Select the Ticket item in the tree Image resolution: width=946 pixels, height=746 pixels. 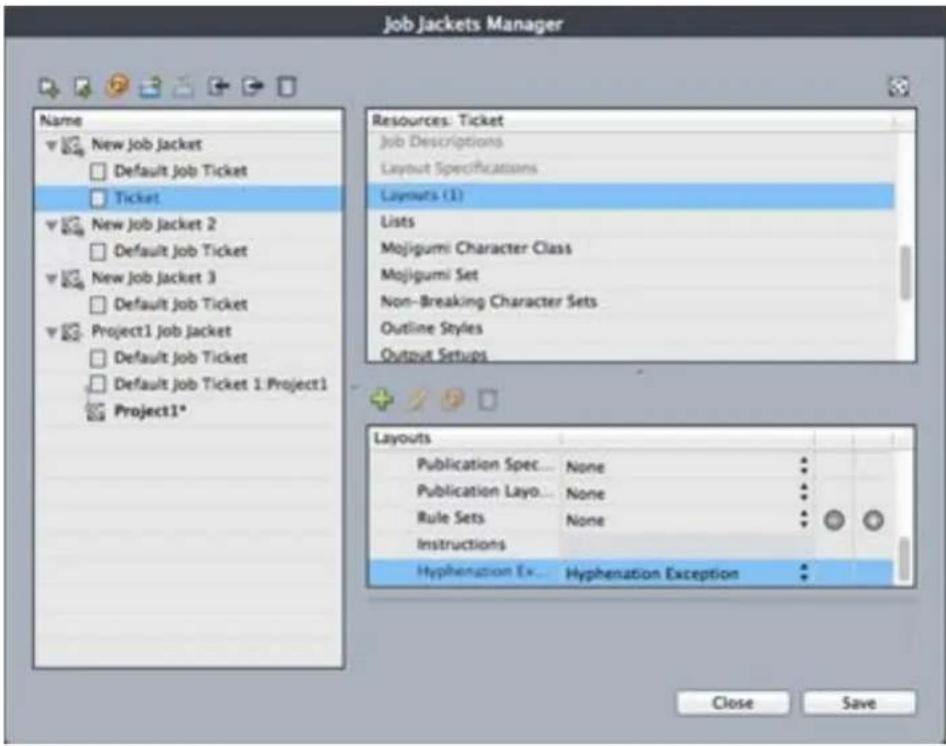[x=137, y=198]
